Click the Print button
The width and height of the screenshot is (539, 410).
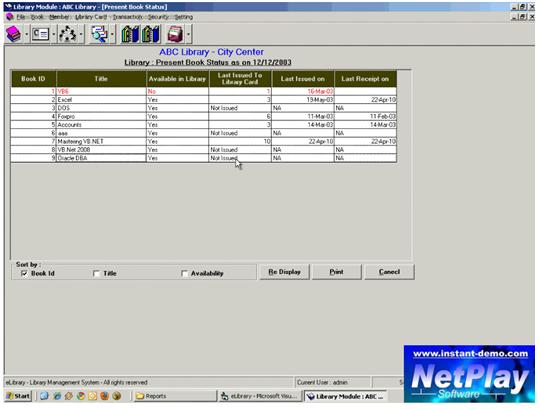pos(337,272)
